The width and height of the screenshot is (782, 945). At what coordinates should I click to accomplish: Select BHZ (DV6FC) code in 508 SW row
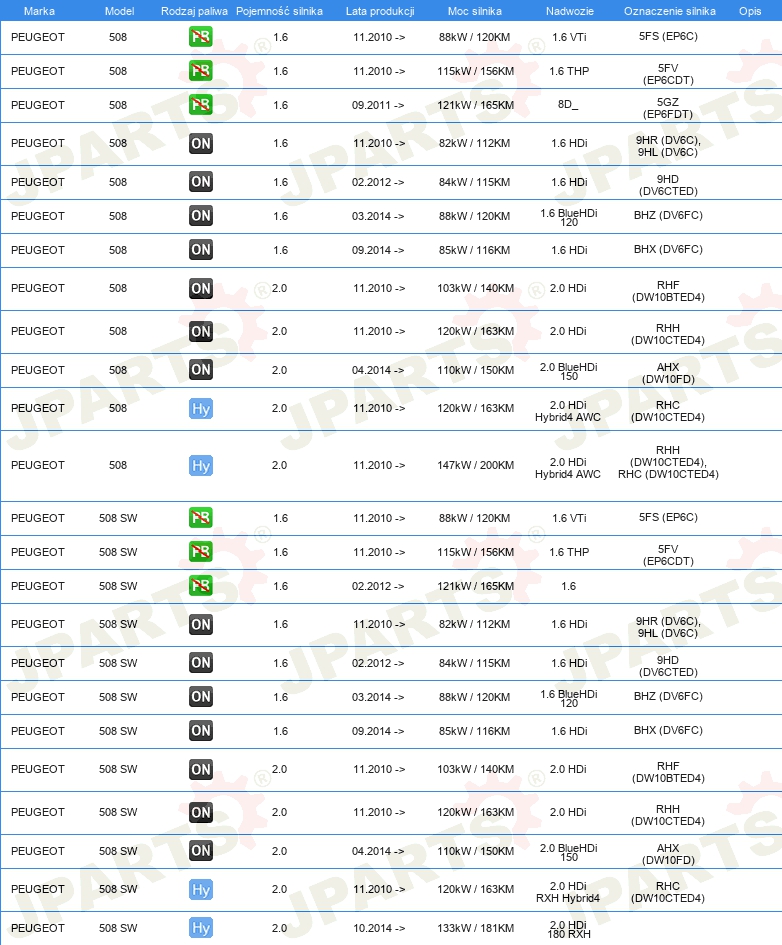pos(668,696)
